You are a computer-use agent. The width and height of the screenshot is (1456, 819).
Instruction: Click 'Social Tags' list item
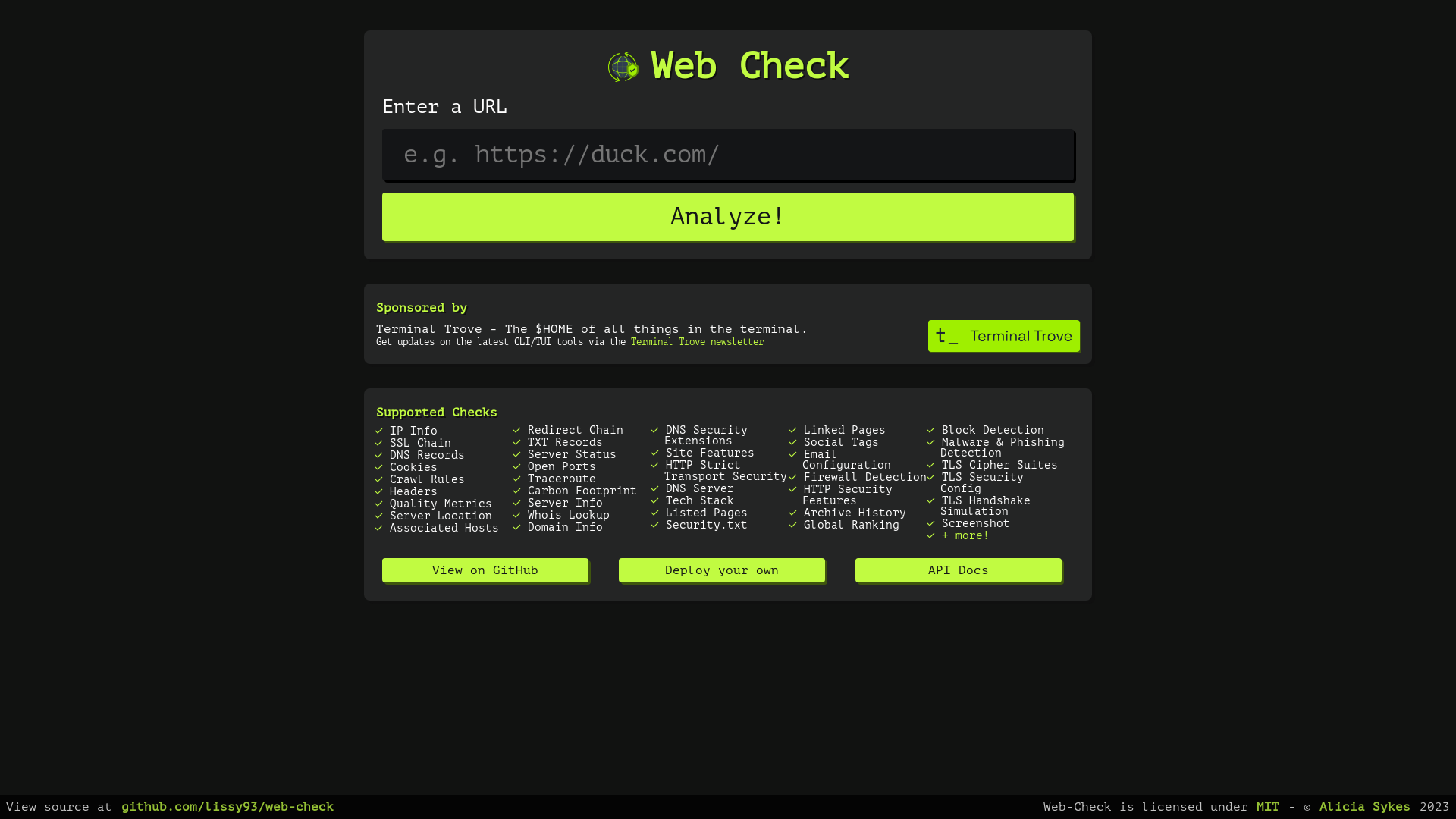click(841, 442)
